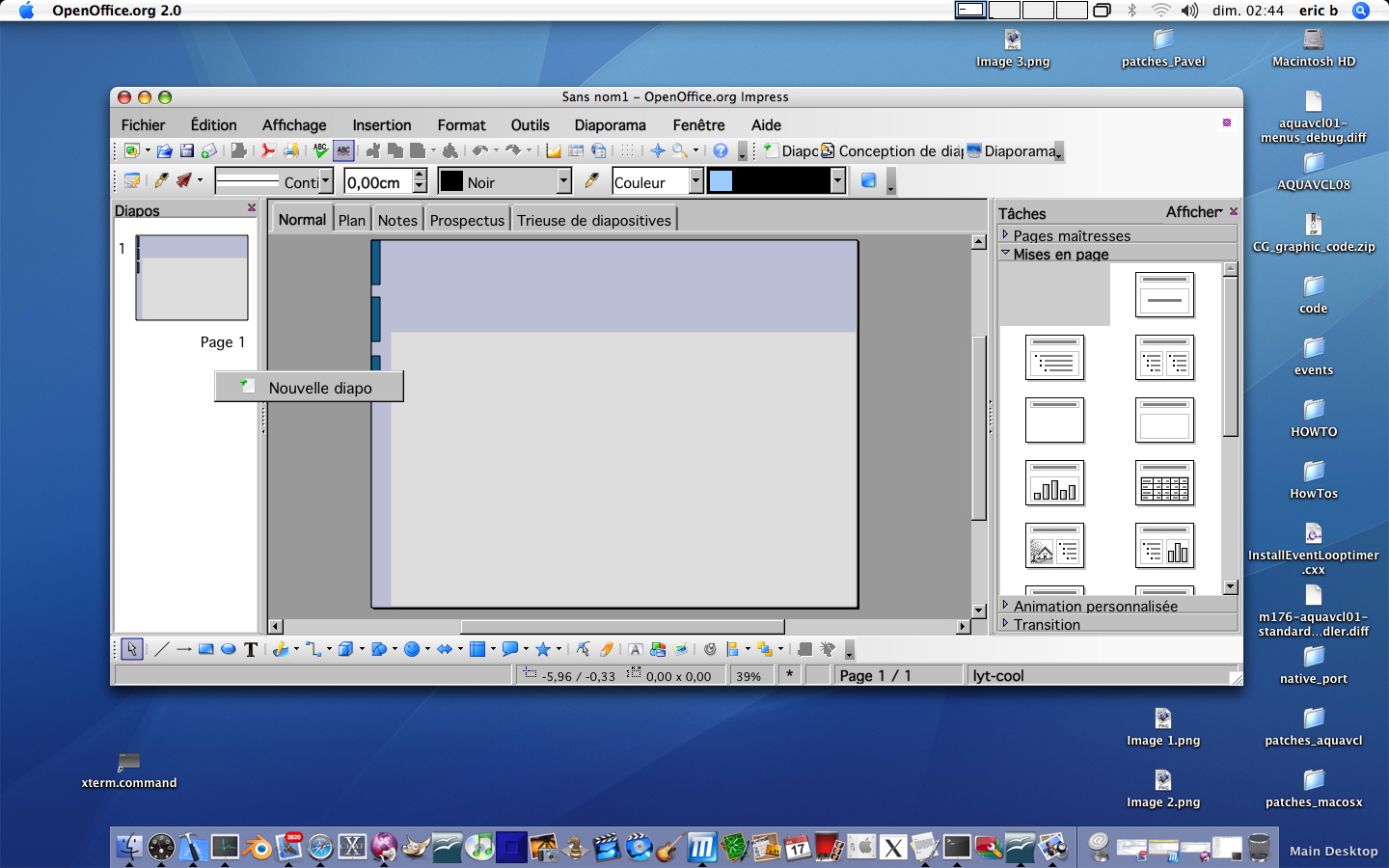Open the Affichage menu
Screen dimensions: 1389x868
[x=294, y=125]
